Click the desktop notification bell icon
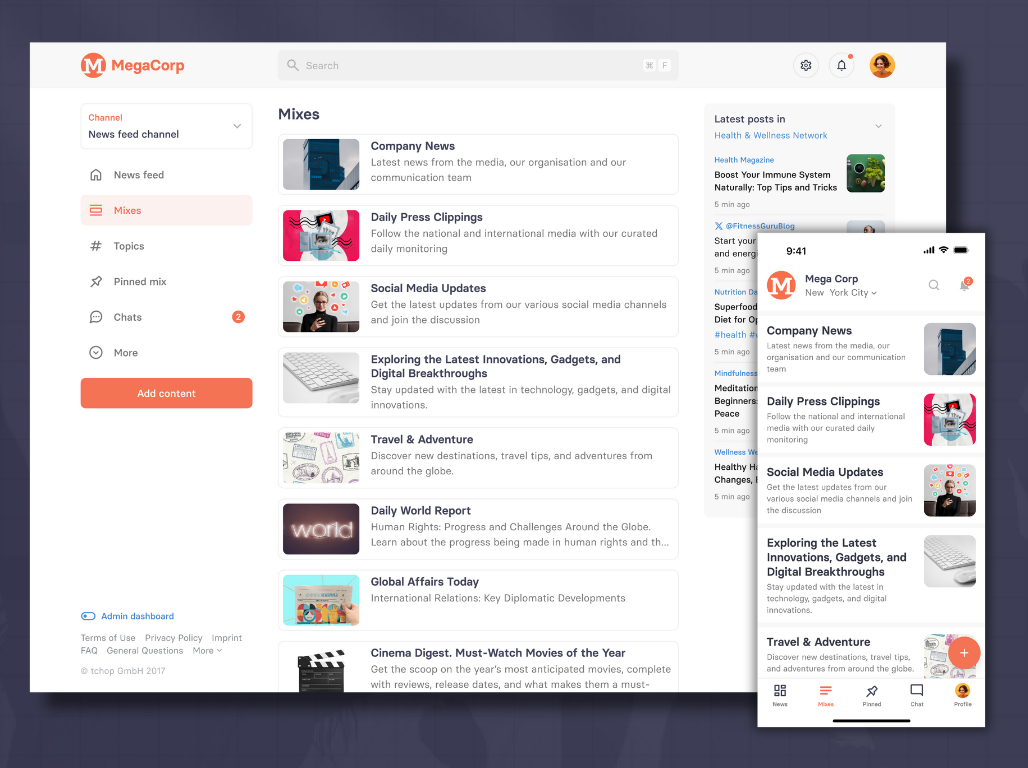Screen dimensions: 1028x768 coord(841,66)
